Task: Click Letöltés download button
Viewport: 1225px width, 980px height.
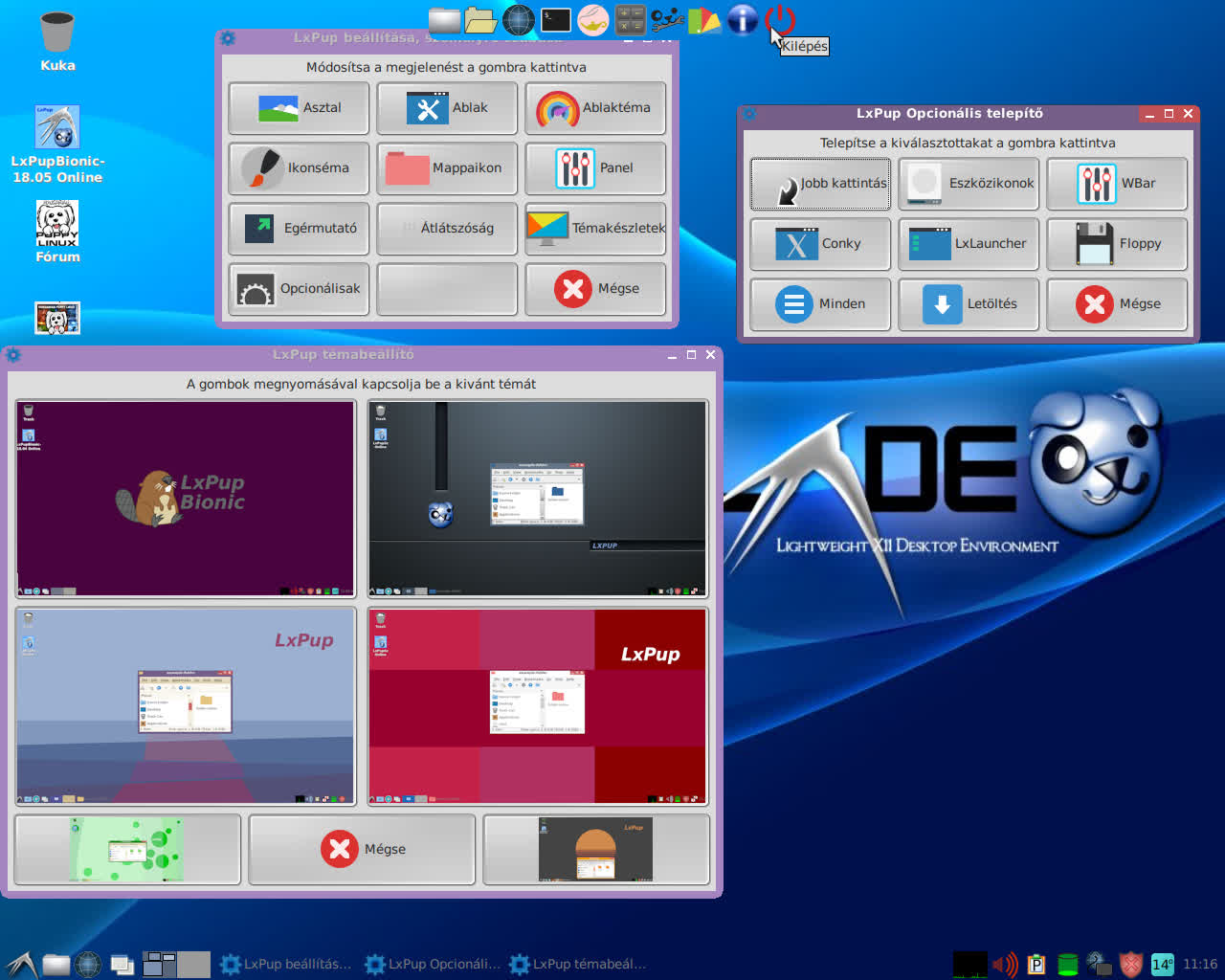Action: [969, 304]
